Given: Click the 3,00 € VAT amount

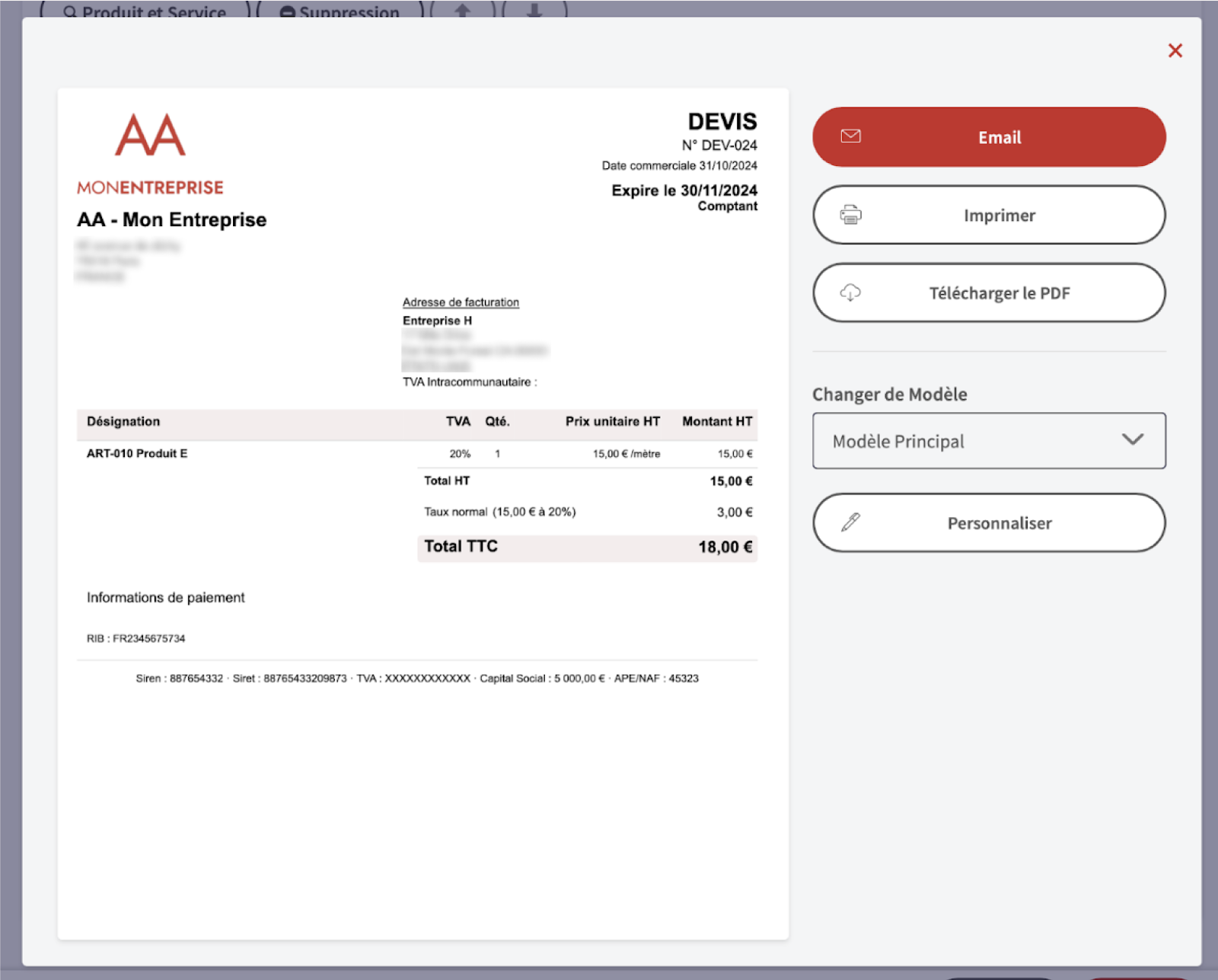Looking at the screenshot, I should pyautogui.click(x=734, y=512).
